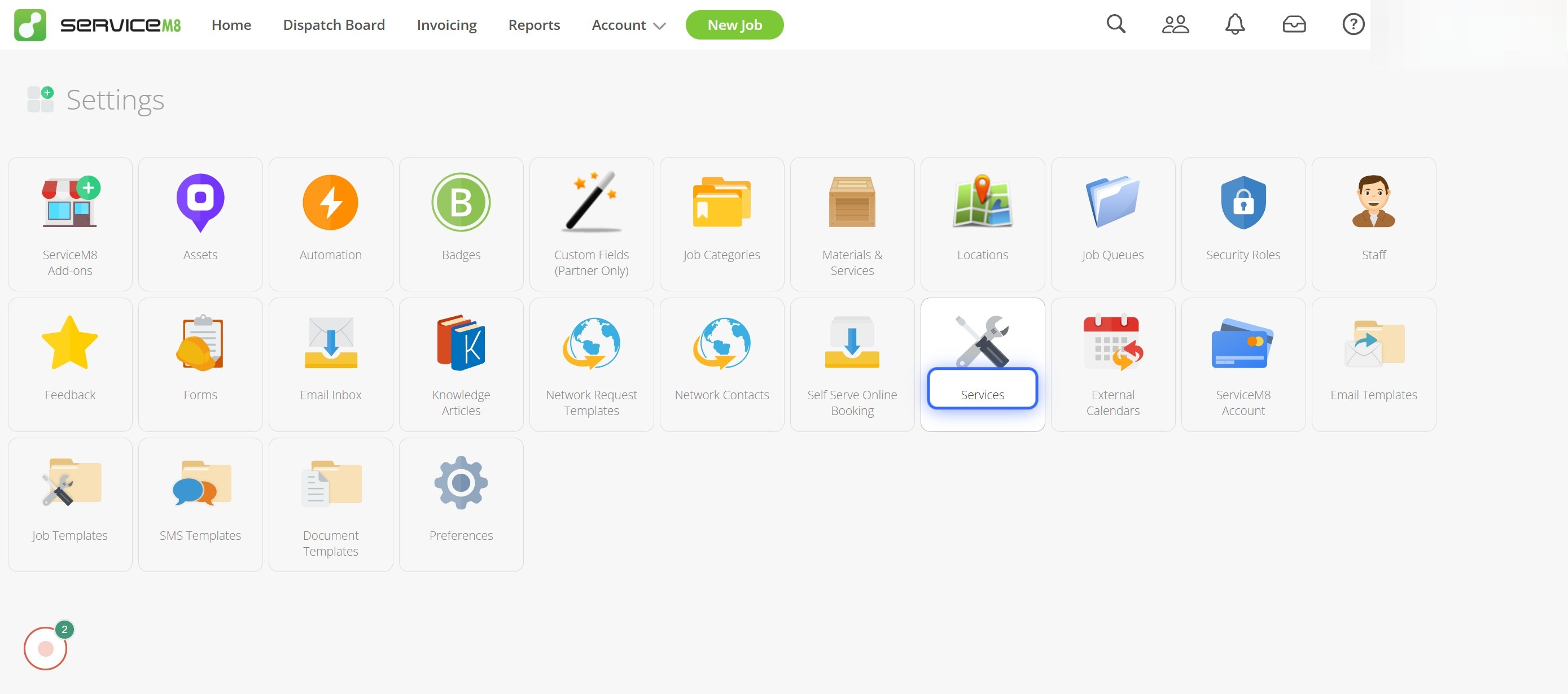Image resolution: width=1568 pixels, height=694 pixels.
Task: Open Network Contacts globe tile
Action: click(x=721, y=364)
